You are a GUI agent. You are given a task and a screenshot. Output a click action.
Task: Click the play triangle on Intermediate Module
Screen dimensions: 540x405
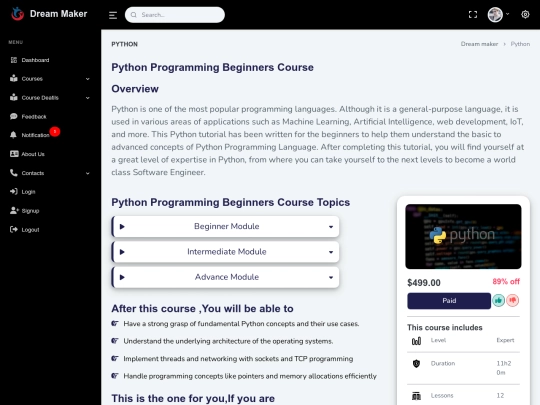point(122,252)
